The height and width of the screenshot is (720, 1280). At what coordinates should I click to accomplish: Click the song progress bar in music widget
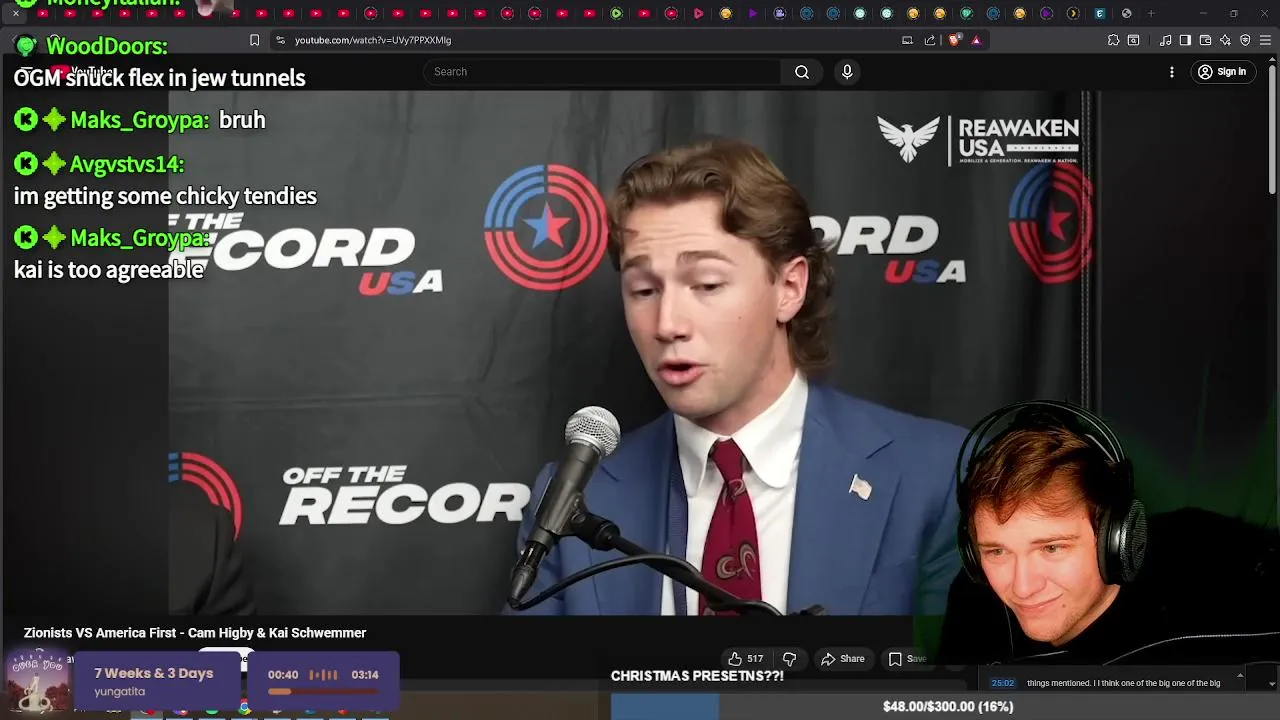pyautogui.click(x=322, y=690)
